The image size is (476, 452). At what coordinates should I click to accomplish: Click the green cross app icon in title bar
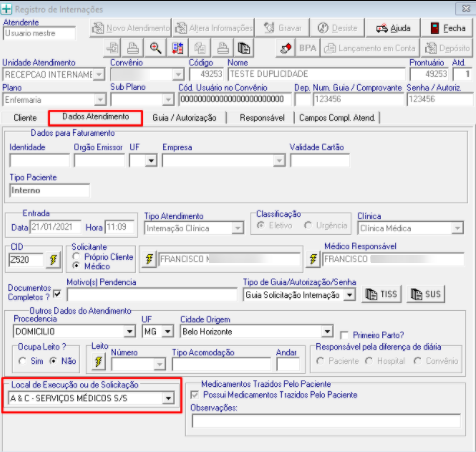(x=6, y=9)
